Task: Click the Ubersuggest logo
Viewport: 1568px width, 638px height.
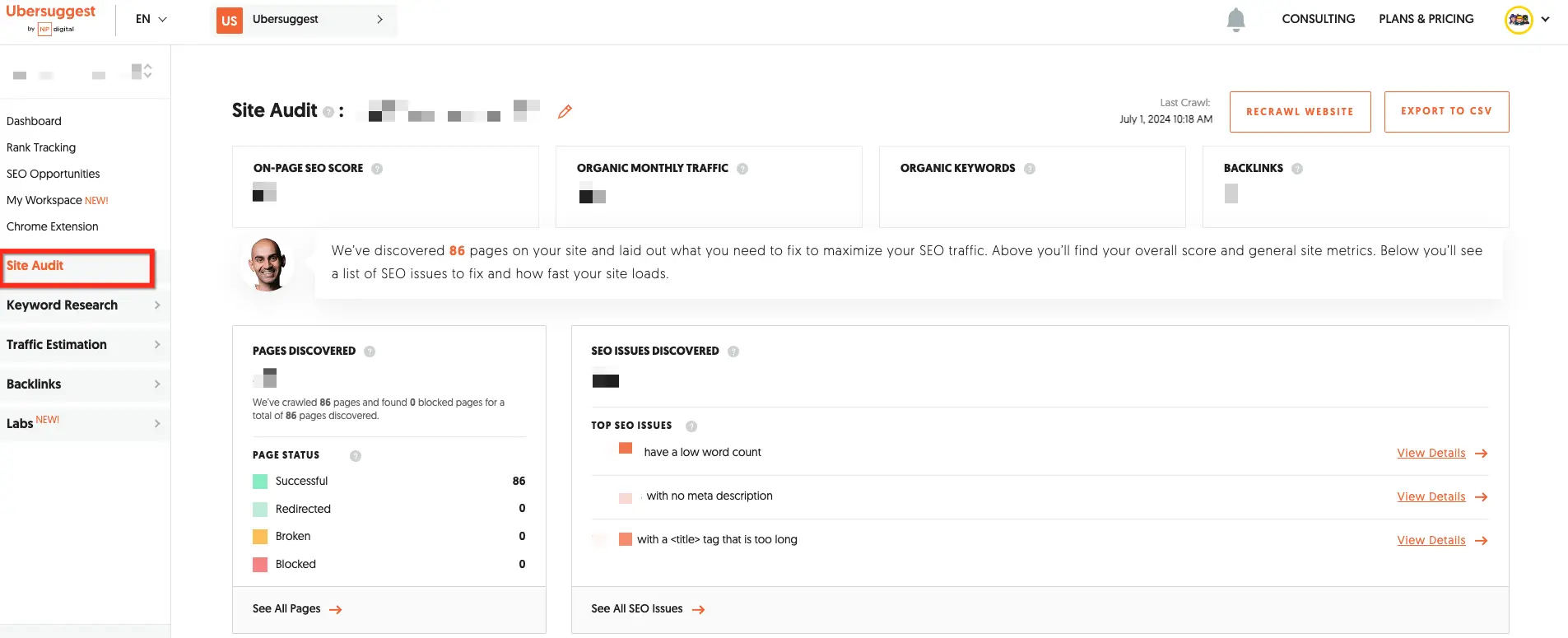Action: click(x=50, y=18)
